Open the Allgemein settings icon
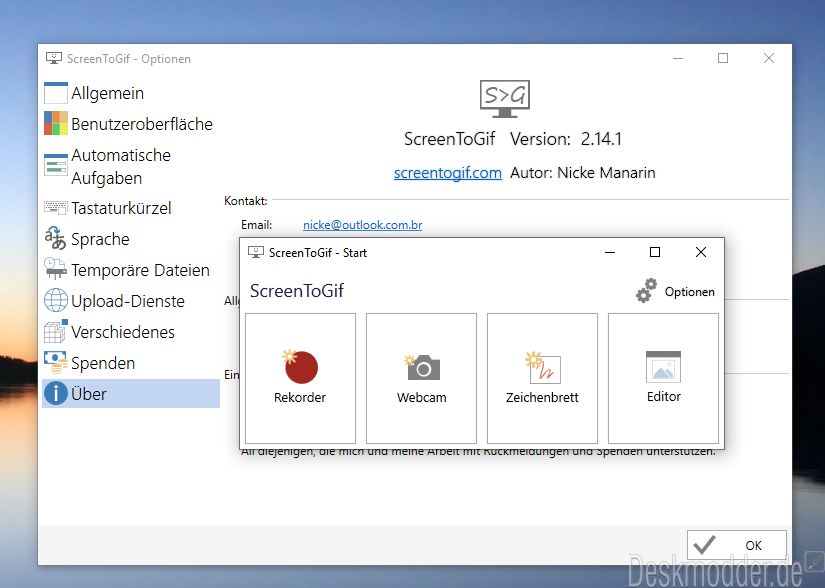The image size is (825, 588). [x=56, y=93]
